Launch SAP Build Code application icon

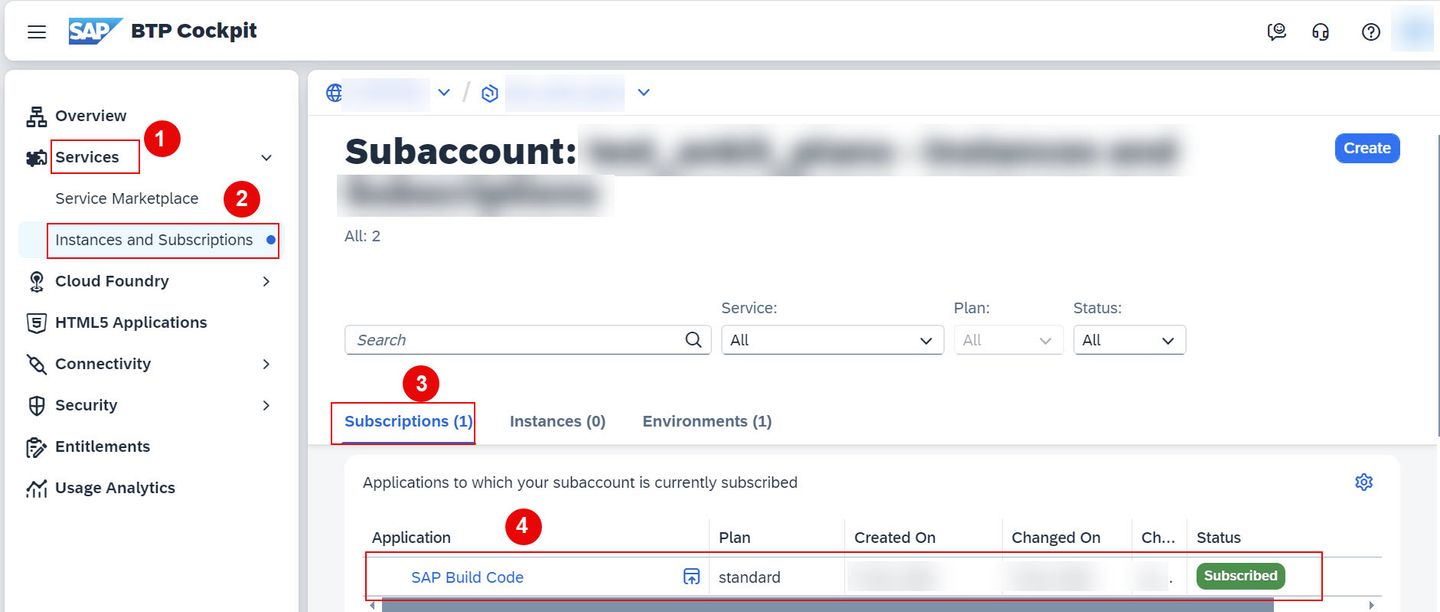[691, 577]
